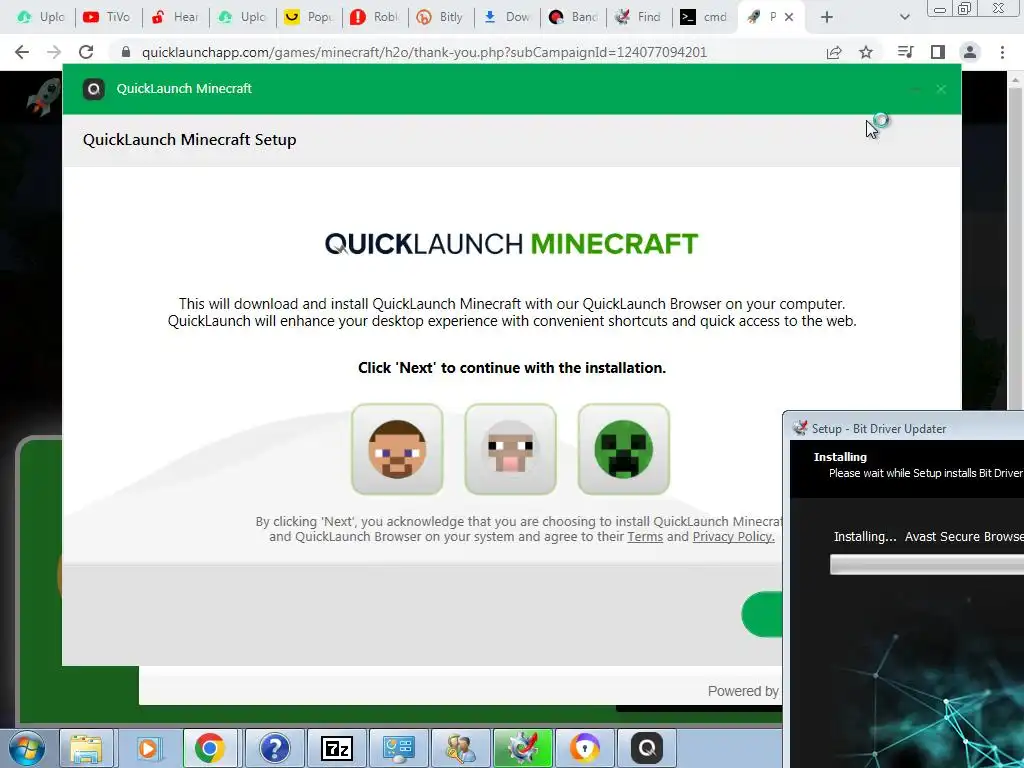The width and height of the screenshot is (1024, 768).
Task: Open the QuickLaunch taskbar icon
Action: 647,748
